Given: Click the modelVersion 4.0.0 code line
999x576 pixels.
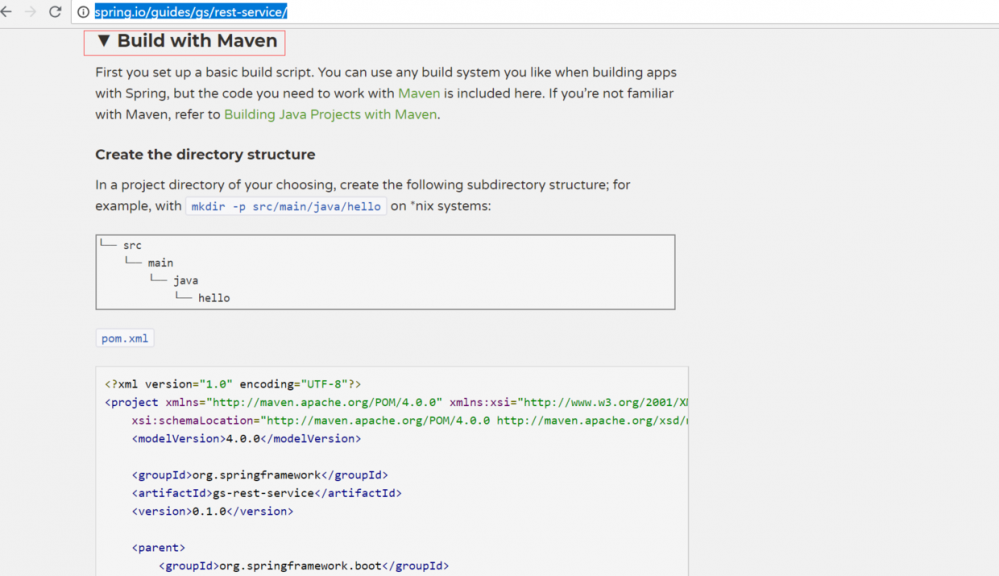Looking at the screenshot, I should [246, 438].
